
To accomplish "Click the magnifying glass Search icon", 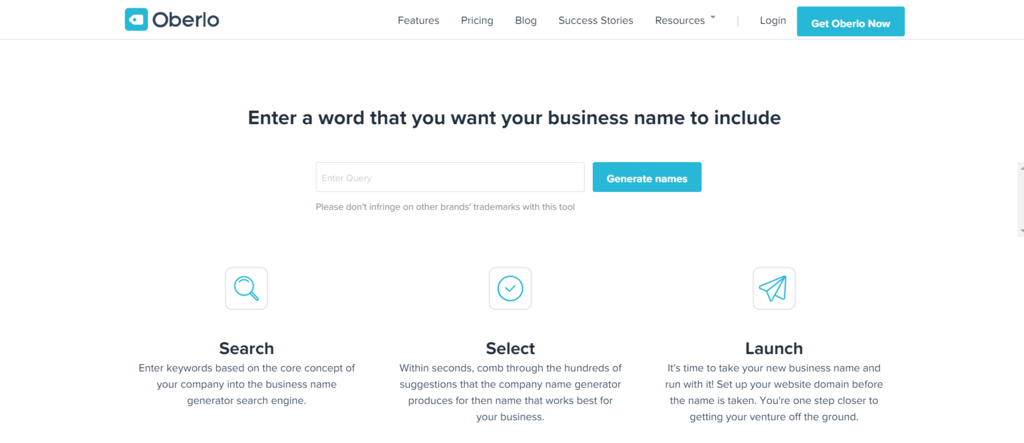I will point(246,288).
